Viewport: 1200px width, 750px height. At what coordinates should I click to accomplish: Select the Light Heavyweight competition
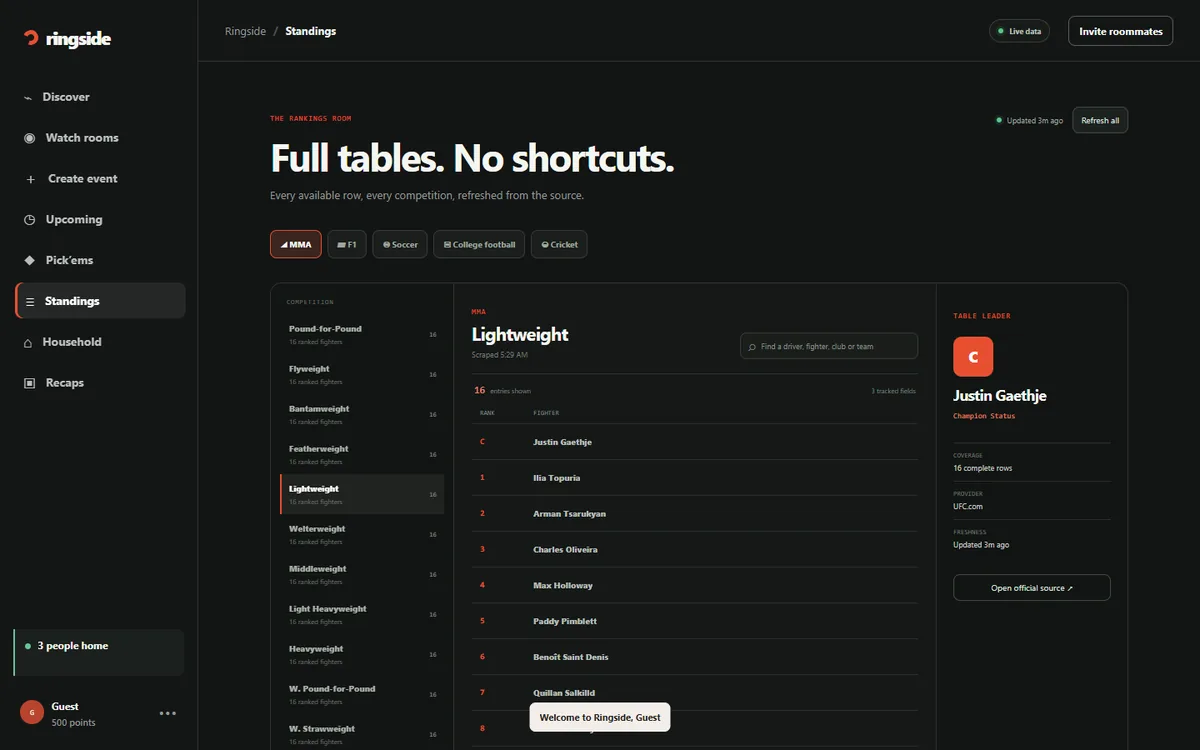point(362,614)
